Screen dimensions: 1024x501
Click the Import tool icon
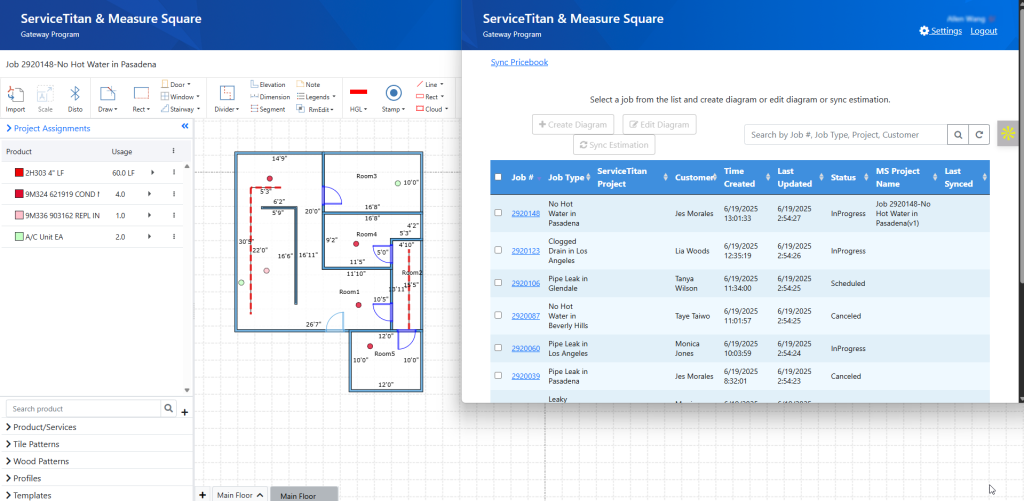pyautogui.click(x=15, y=94)
